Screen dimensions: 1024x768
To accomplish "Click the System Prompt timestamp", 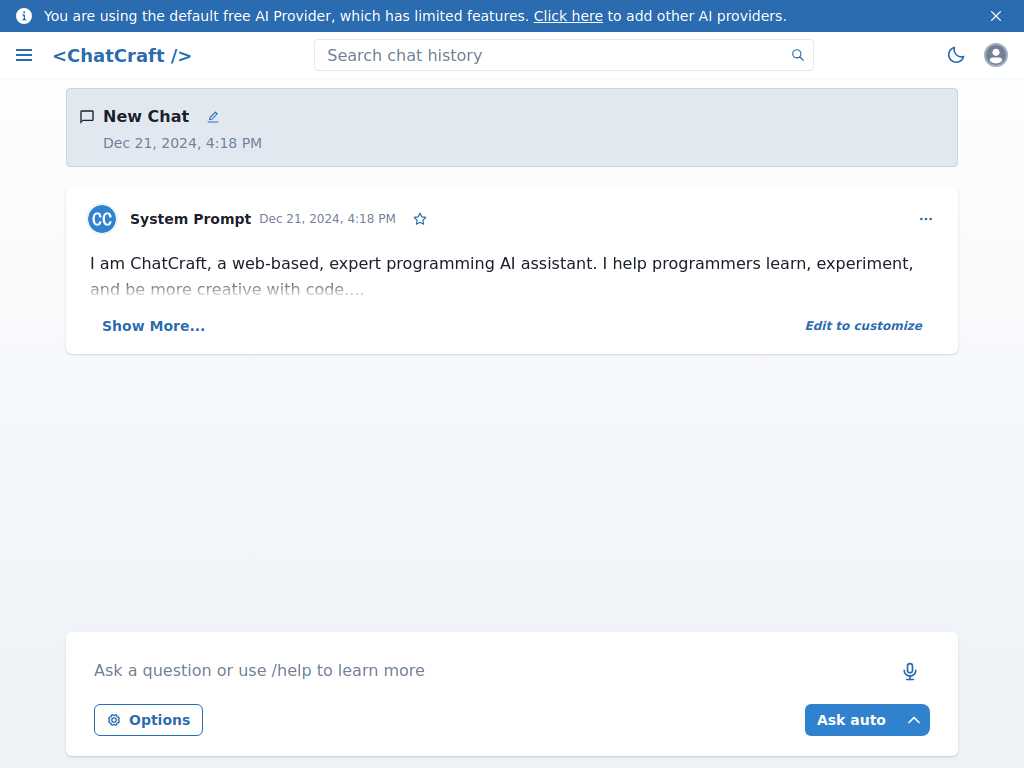I will [x=327, y=219].
